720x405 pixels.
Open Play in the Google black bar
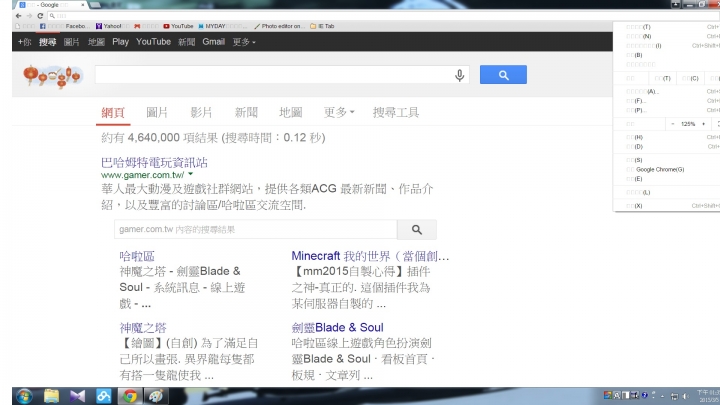tap(120, 42)
